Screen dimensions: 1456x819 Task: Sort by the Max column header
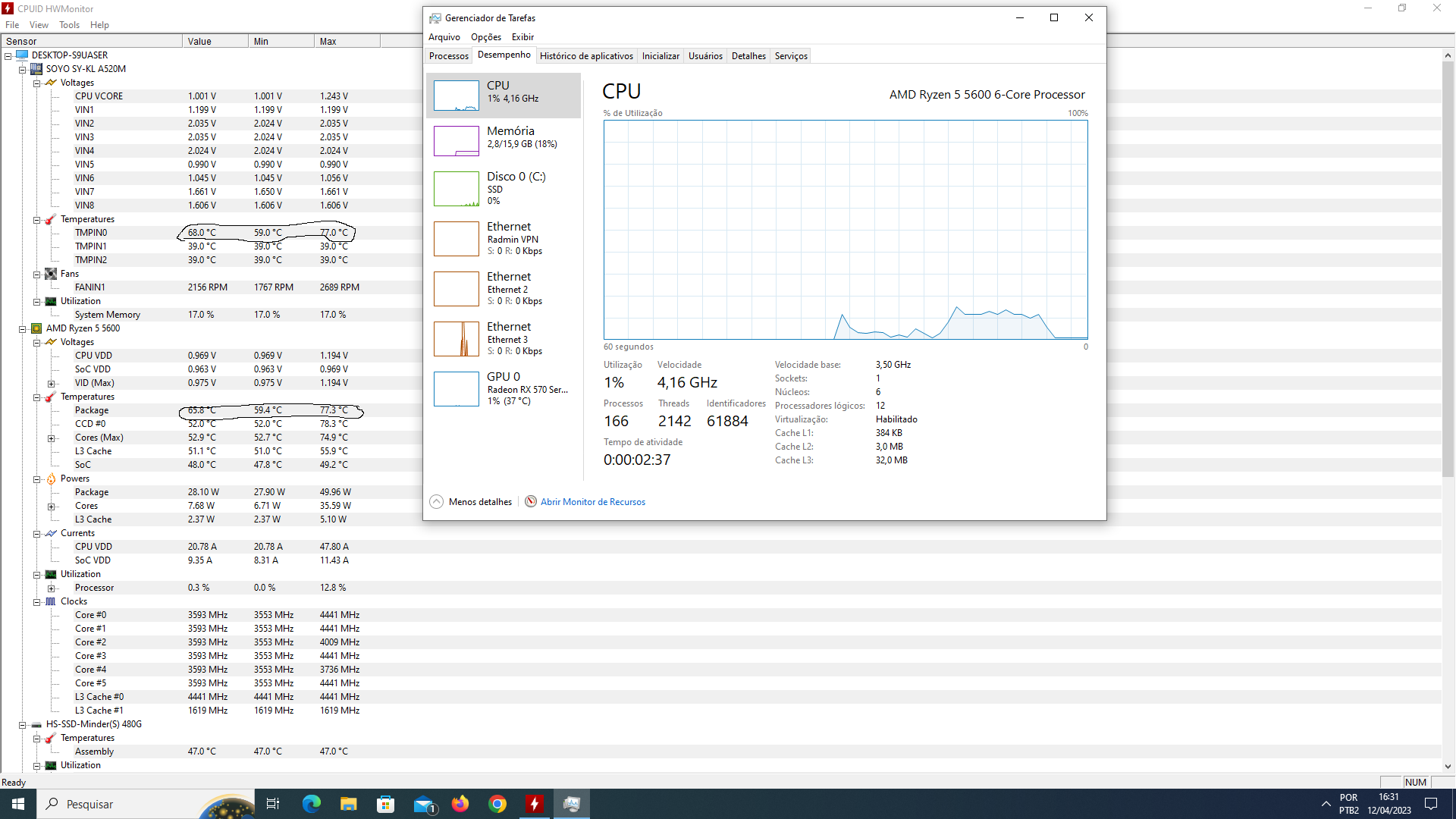pyautogui.click(x=347, y=41)
